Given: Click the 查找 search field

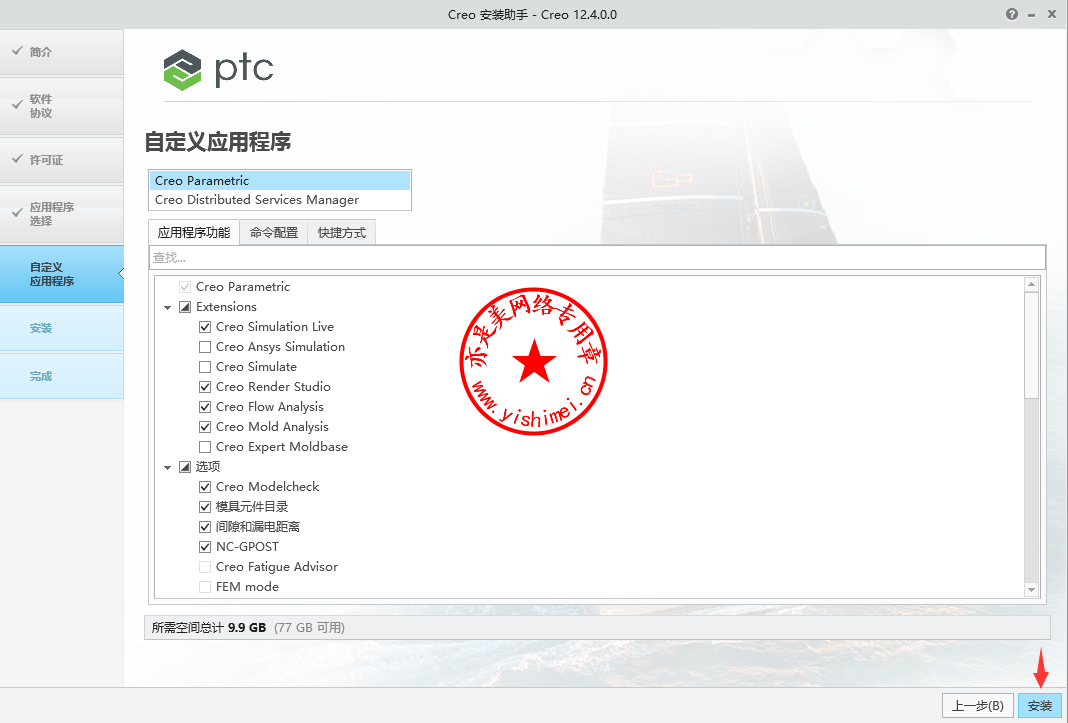Looking at the screenshot, I should [x=597, y=258].
